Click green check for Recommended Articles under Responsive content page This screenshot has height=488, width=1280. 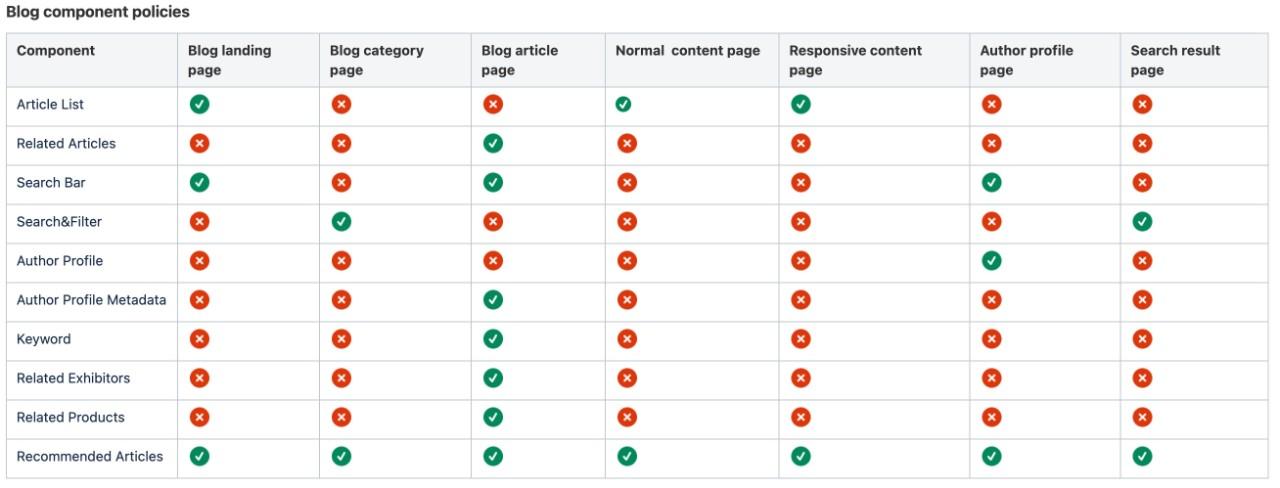[x=800, y=456]
